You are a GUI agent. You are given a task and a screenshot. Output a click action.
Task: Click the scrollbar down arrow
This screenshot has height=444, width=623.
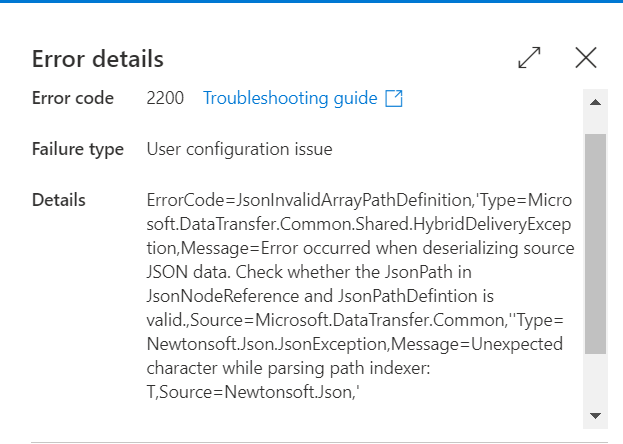595,415
